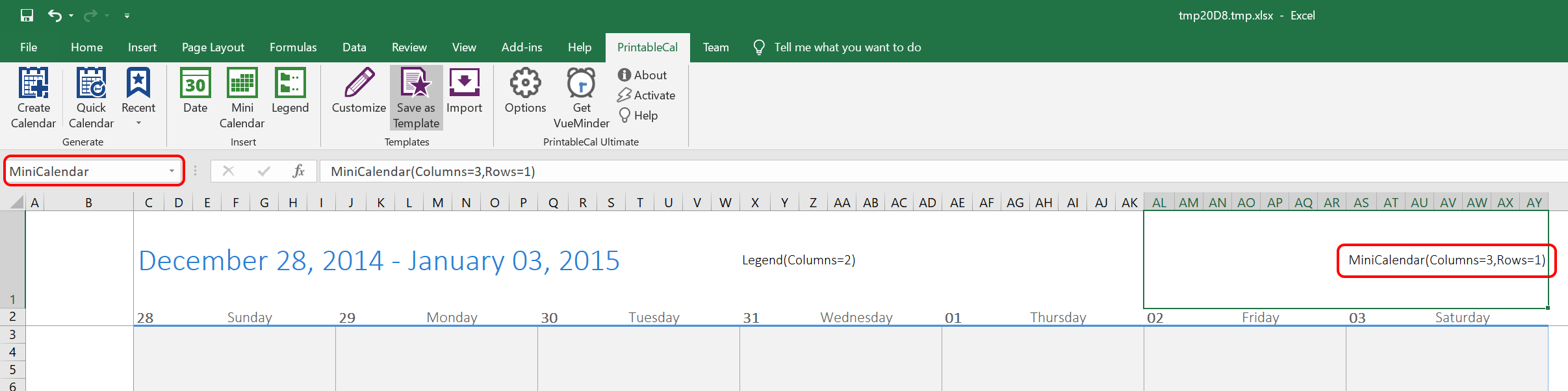Expand the Quick Access Toolbar customize menu

tap(127, 16)
